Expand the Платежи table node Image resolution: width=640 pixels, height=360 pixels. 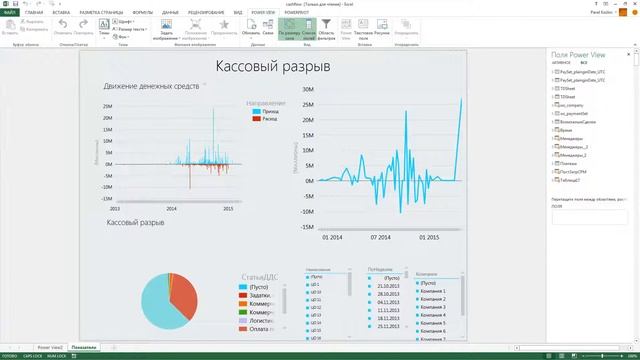tap(553, 163)
